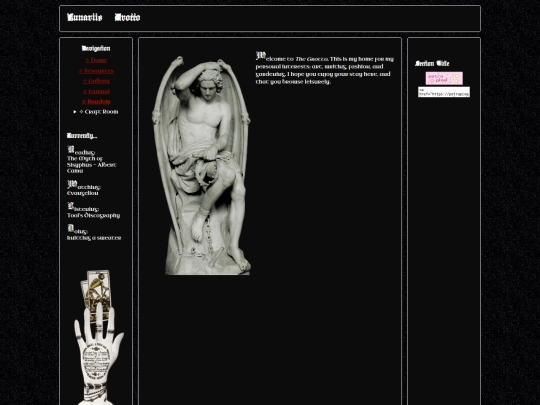Click the 'Currently...' heading
Screen dimensions: 540x405
coord(82,136)
